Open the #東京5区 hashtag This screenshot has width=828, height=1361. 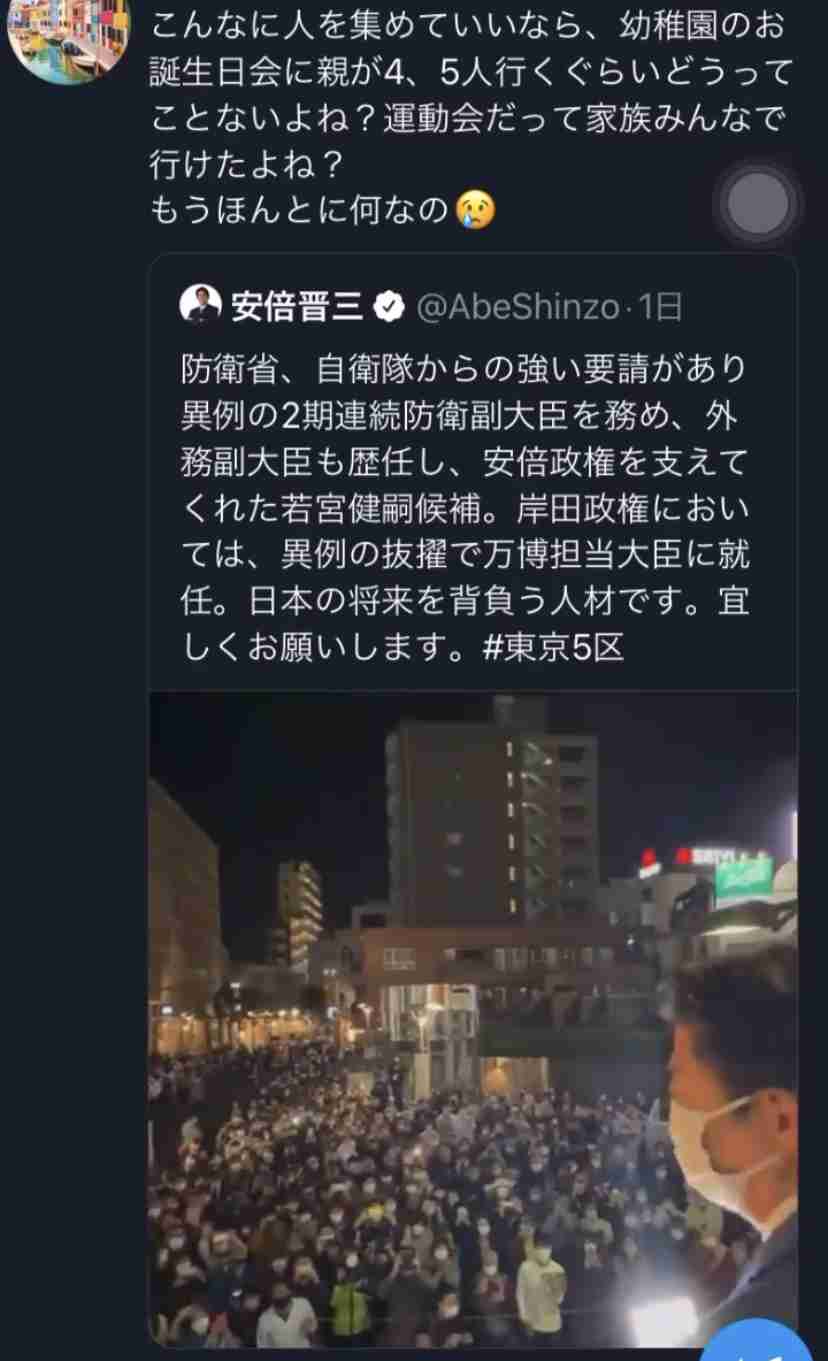[x=553, y=648]
